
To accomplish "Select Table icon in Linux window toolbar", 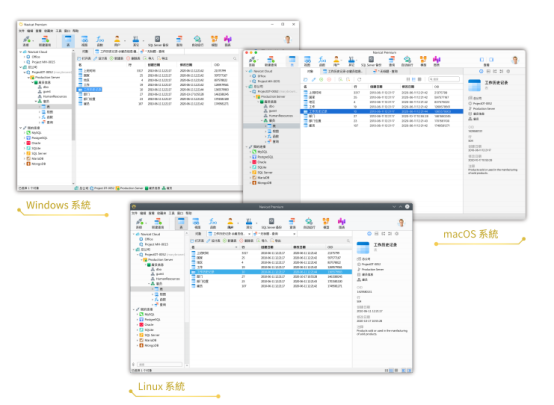I will [181, 222].
